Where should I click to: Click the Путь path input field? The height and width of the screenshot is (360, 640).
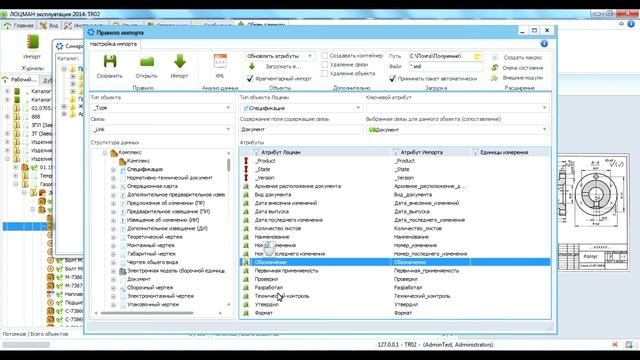[441, 56]
